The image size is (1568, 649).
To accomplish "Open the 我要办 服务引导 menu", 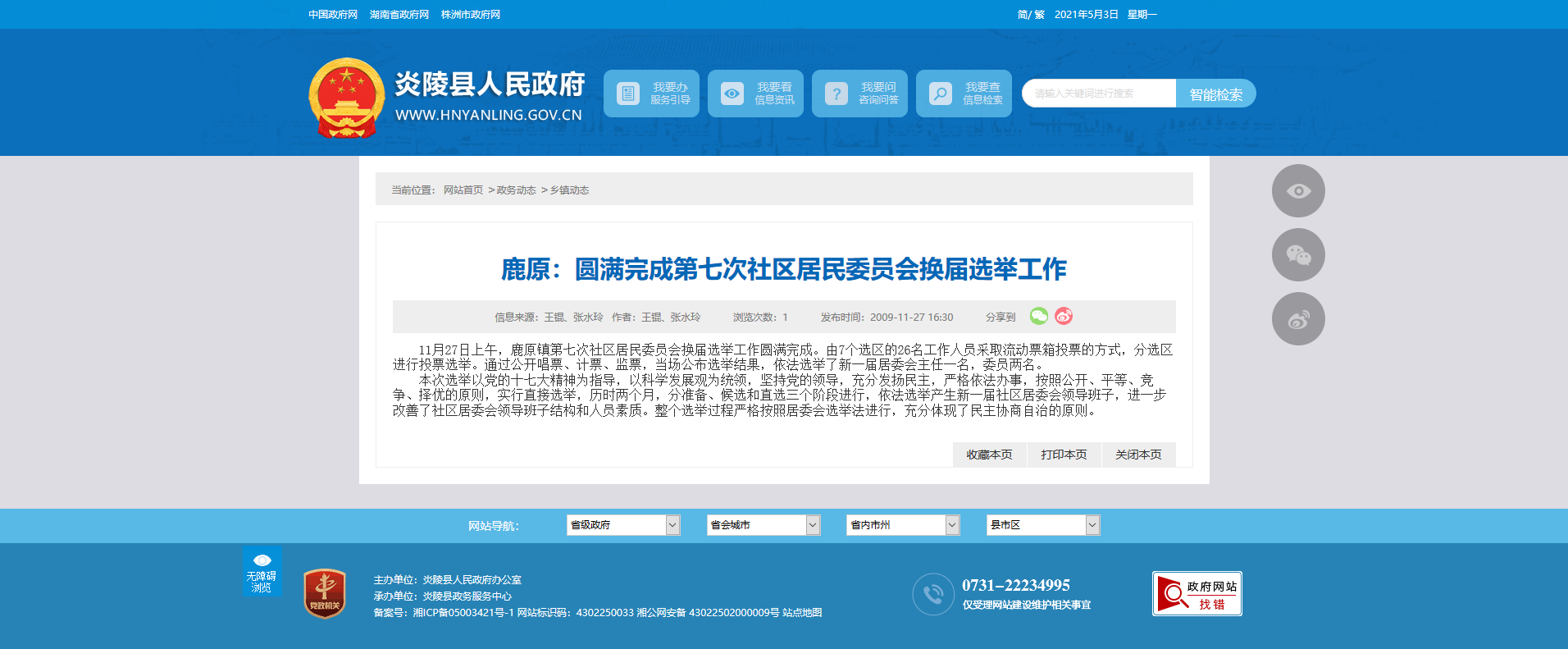I will (652, 94).
